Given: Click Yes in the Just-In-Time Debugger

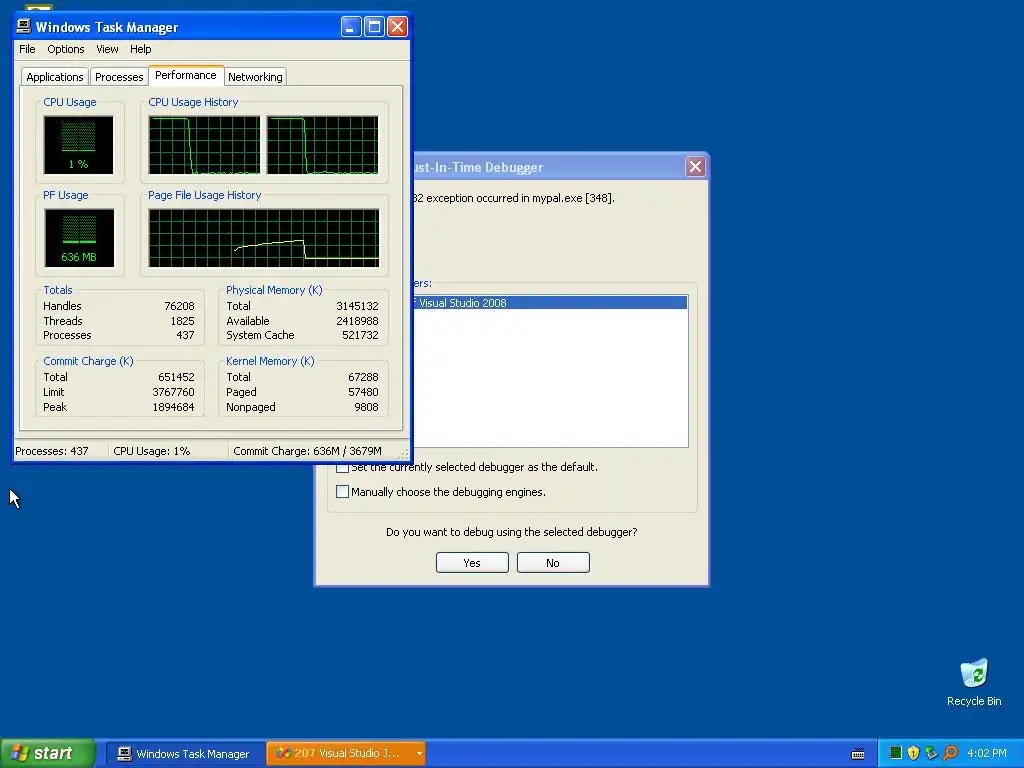Looking at the screenshot, I should coord(472,563).
